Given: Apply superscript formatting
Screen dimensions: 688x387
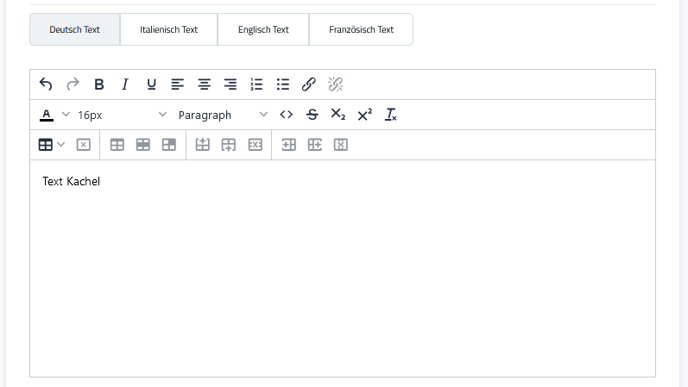Looking at the screenshot, I should (365, 115).
